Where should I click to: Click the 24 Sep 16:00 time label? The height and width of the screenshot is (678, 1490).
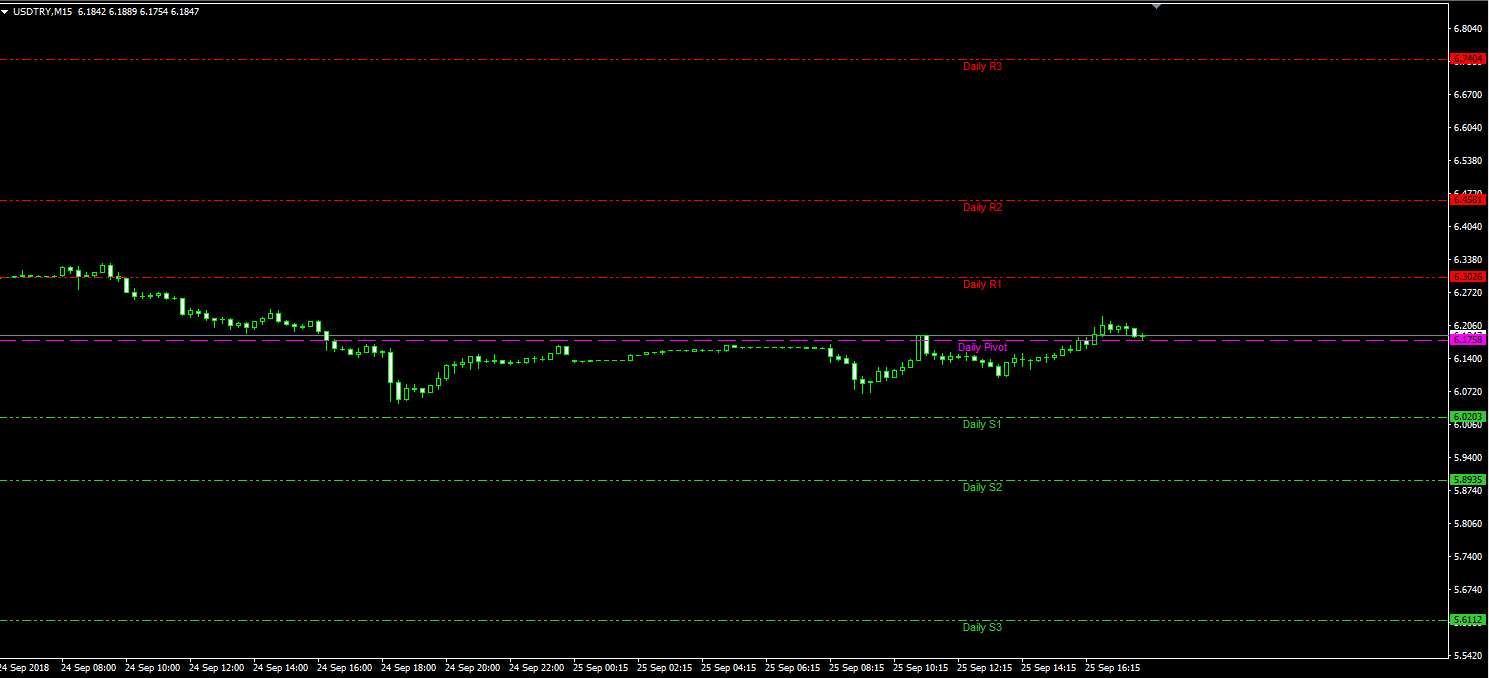click(x=345, y=667)
